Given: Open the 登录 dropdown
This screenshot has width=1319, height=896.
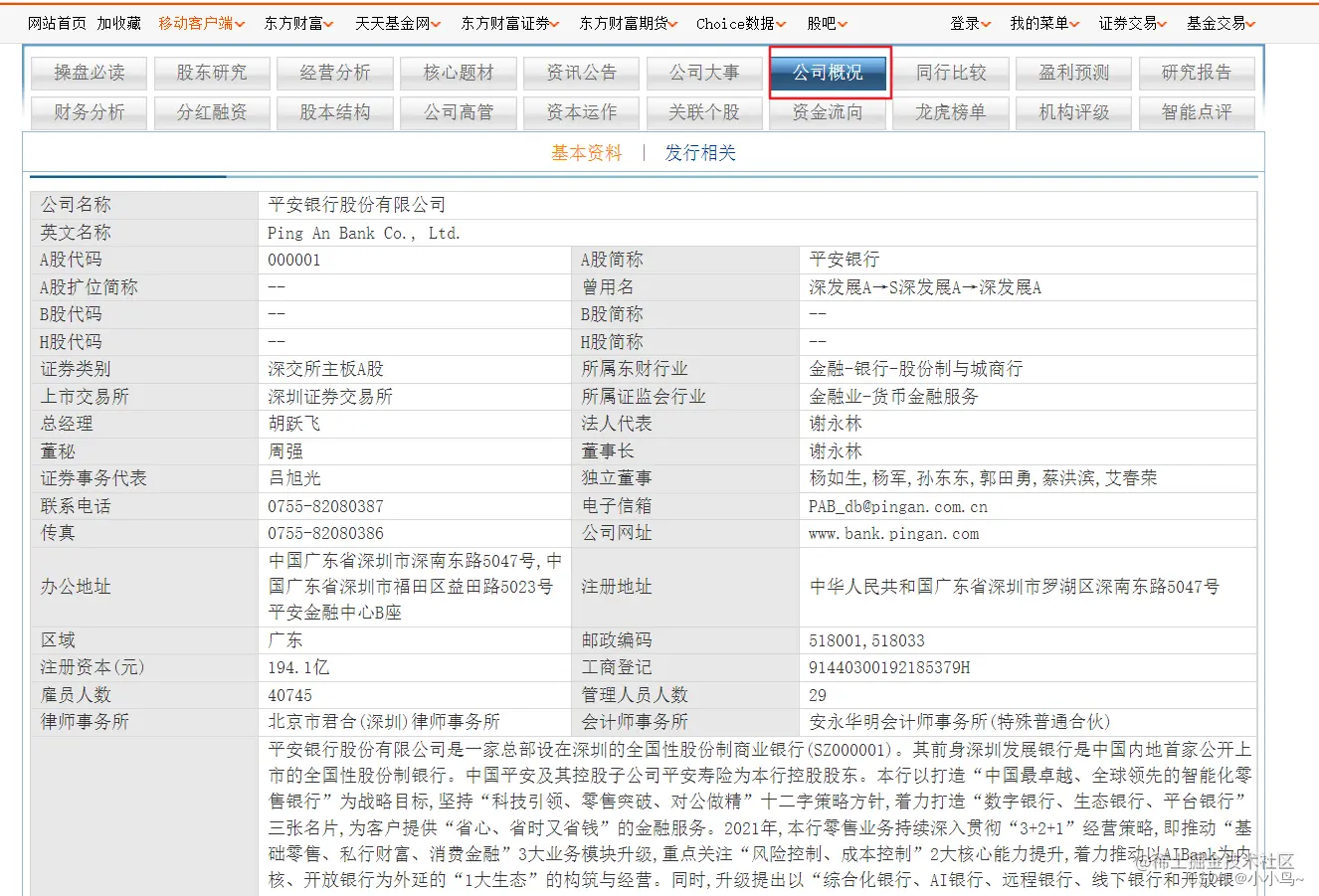Looking at the screenshot, I should pos(971,23).
